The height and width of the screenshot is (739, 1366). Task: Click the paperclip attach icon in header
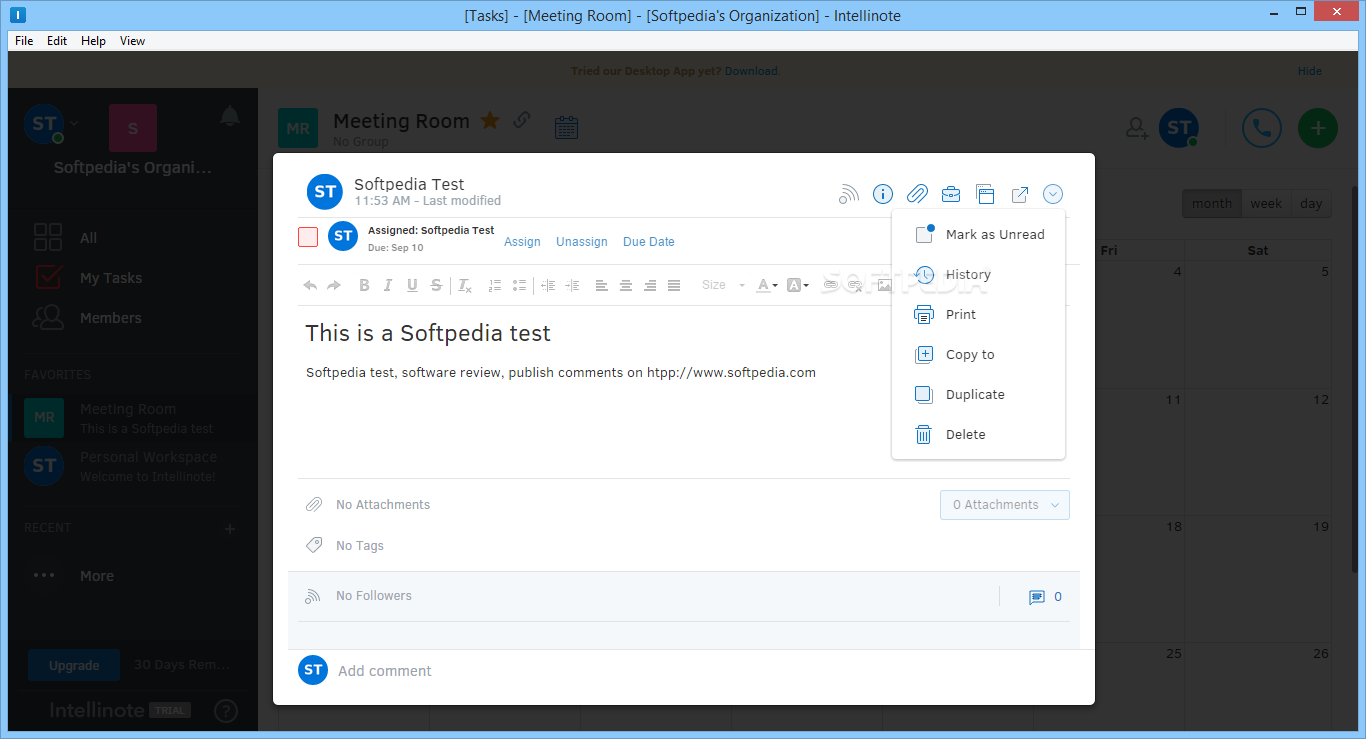pyautogui.click(x=917, y=194)
